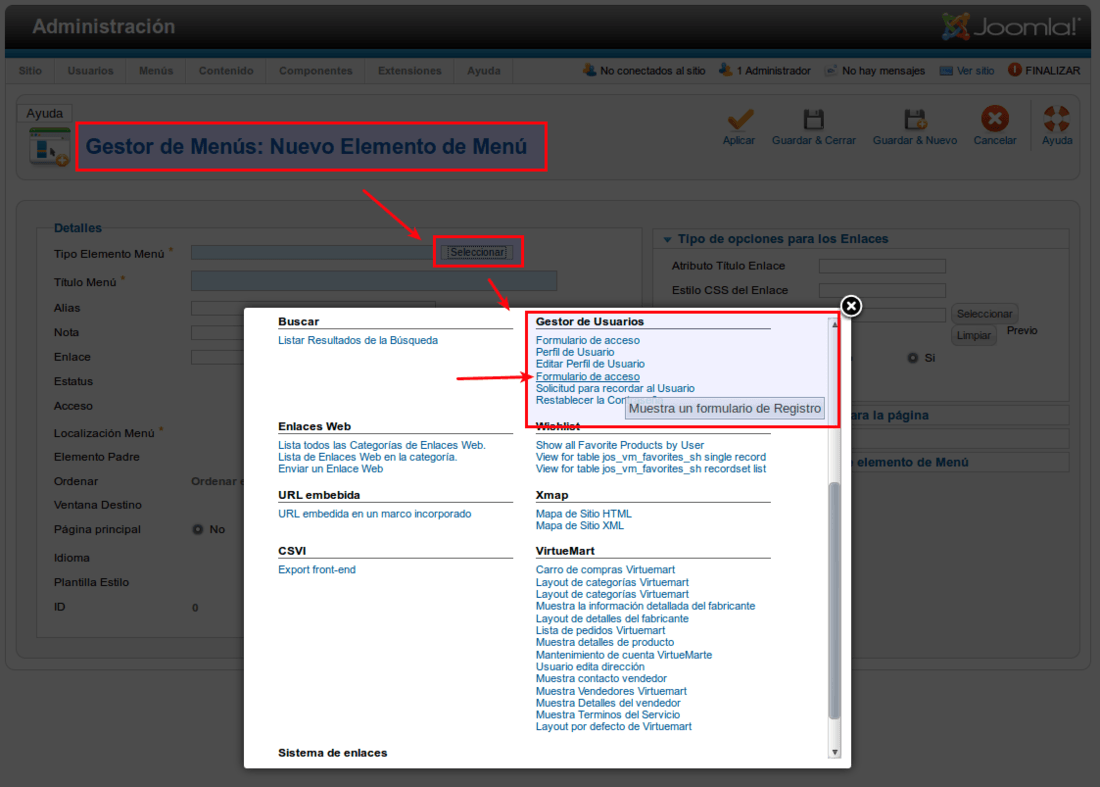Click the No hay mensajes icon

(831, 71)
